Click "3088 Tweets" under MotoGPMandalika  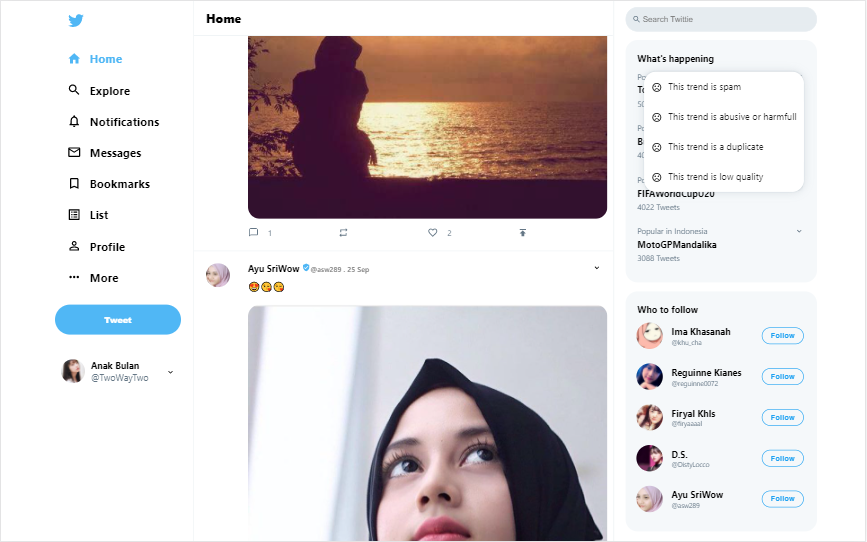click(x=659, y=258)
